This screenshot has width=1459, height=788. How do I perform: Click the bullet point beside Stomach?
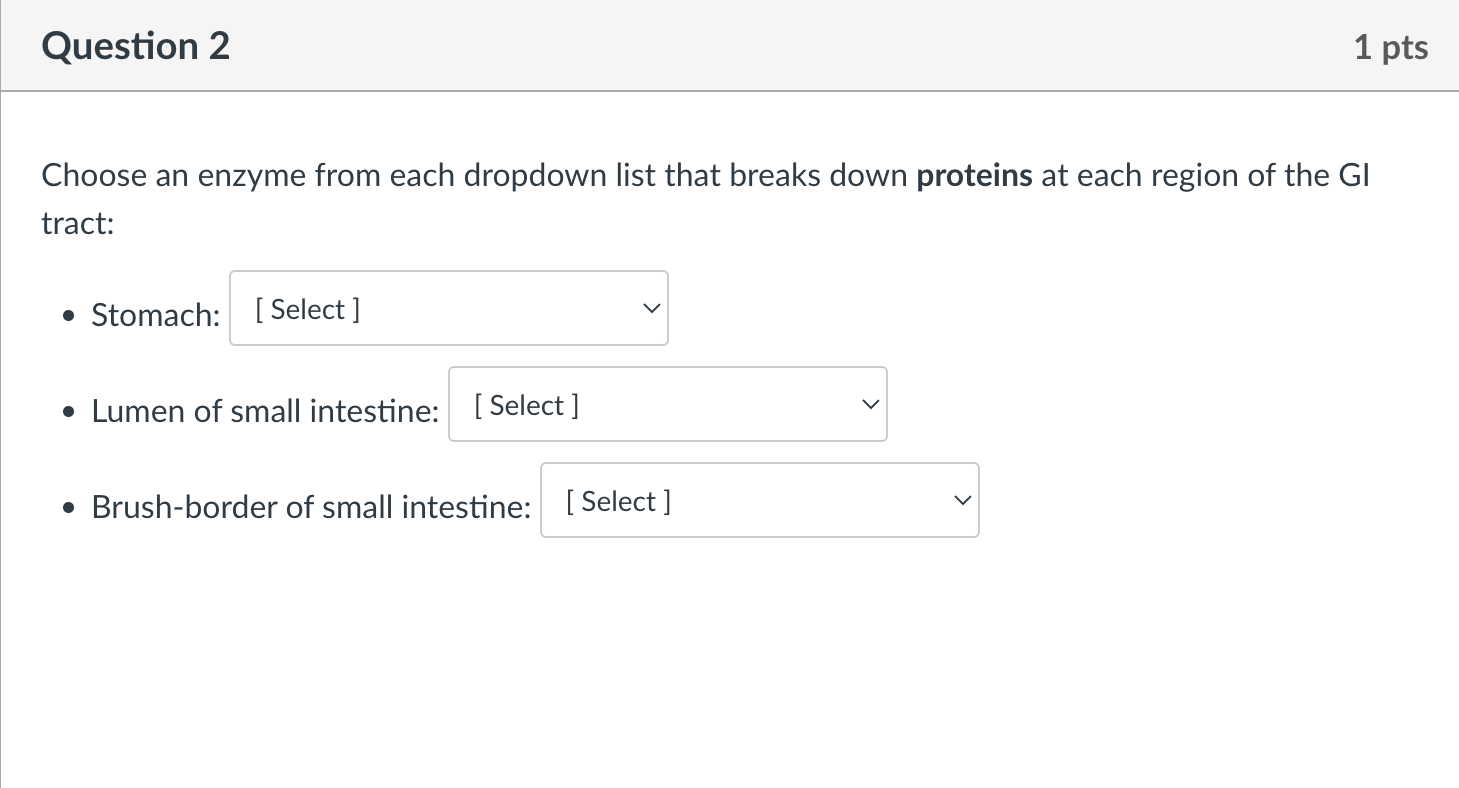68,317
